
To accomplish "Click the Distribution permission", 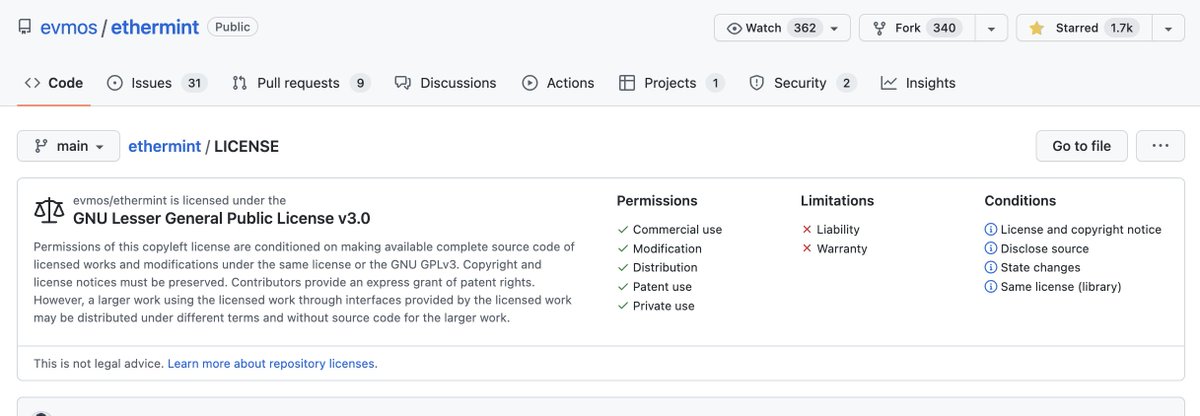I will [x=665, y=268].
